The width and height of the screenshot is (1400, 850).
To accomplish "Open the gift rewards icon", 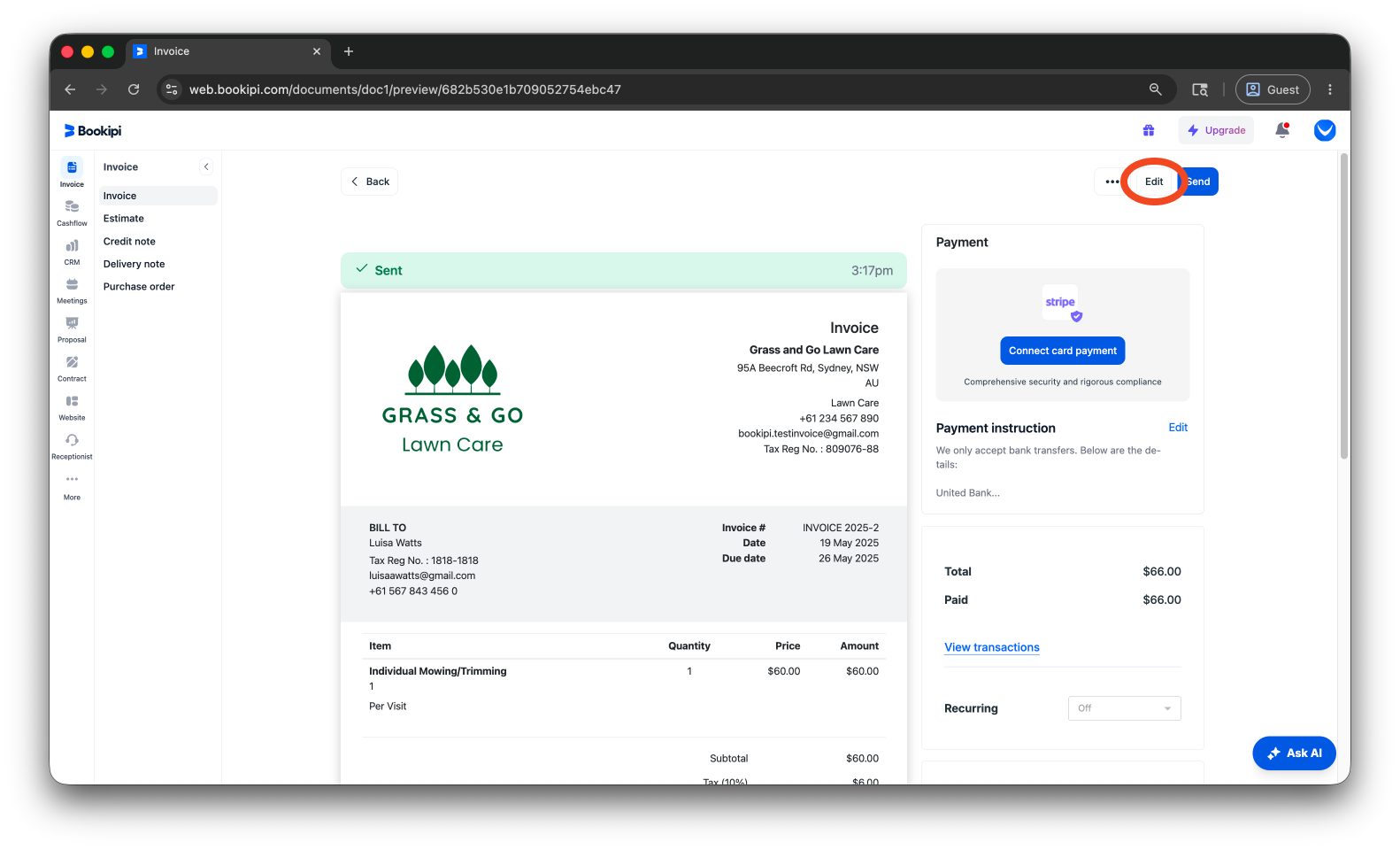I will click(x=1148, y=130).
